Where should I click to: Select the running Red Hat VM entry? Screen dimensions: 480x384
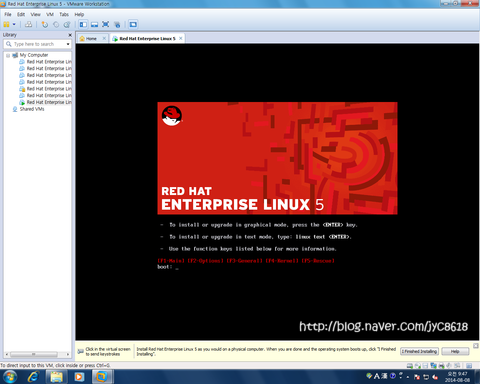coord(45,102)
